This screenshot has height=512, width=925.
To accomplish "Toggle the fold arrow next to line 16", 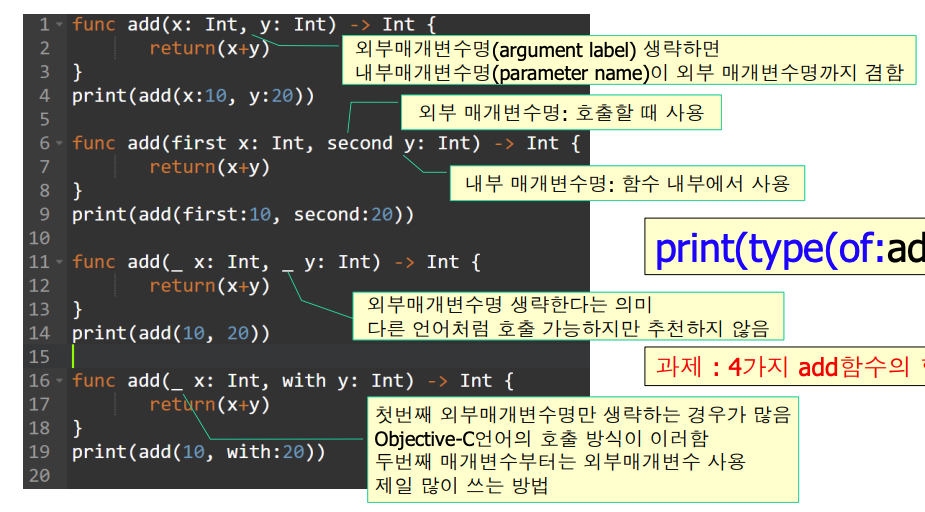I will 59,381.
